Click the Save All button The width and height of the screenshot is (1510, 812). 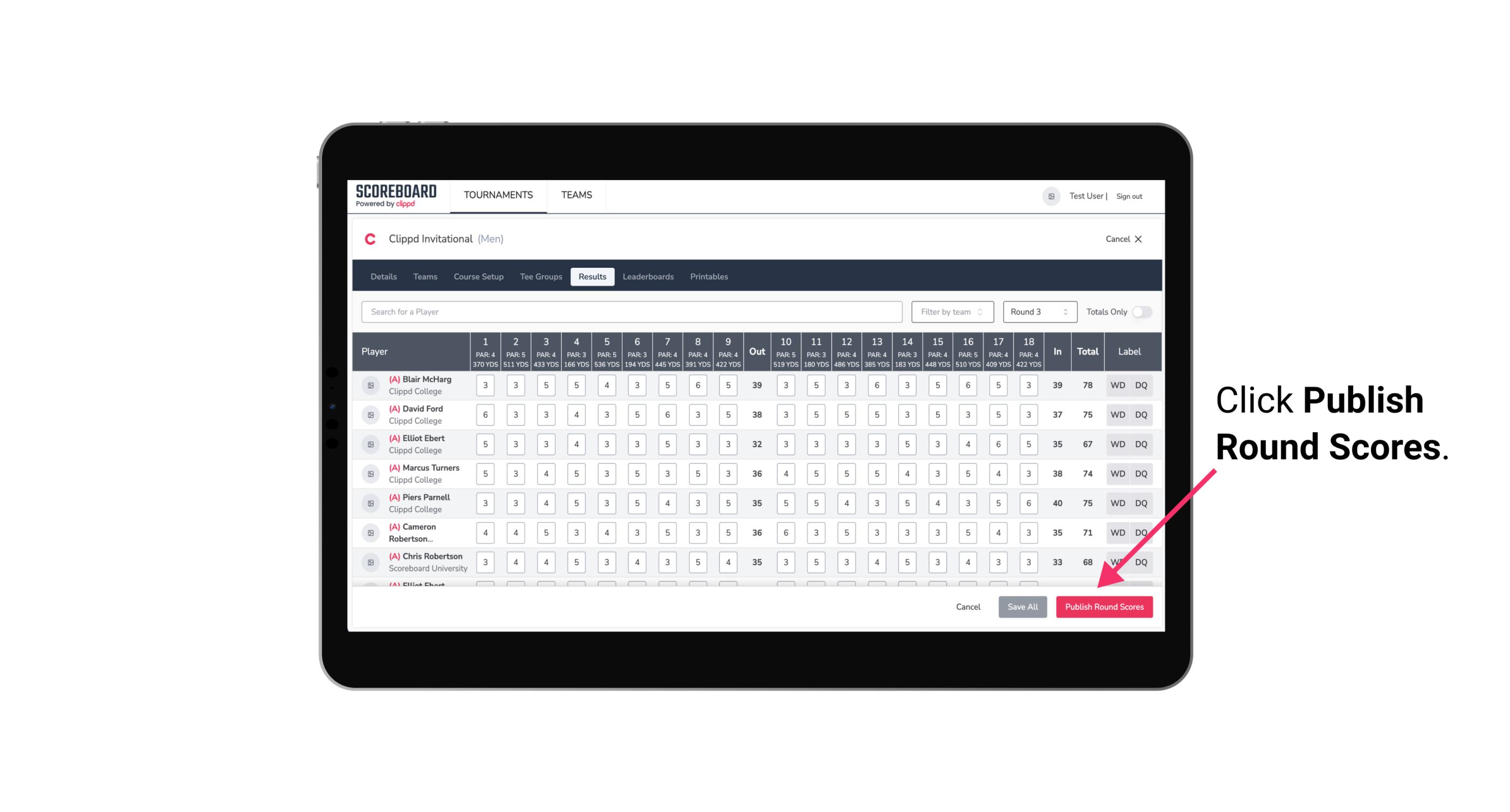(x=1022, y=606)
